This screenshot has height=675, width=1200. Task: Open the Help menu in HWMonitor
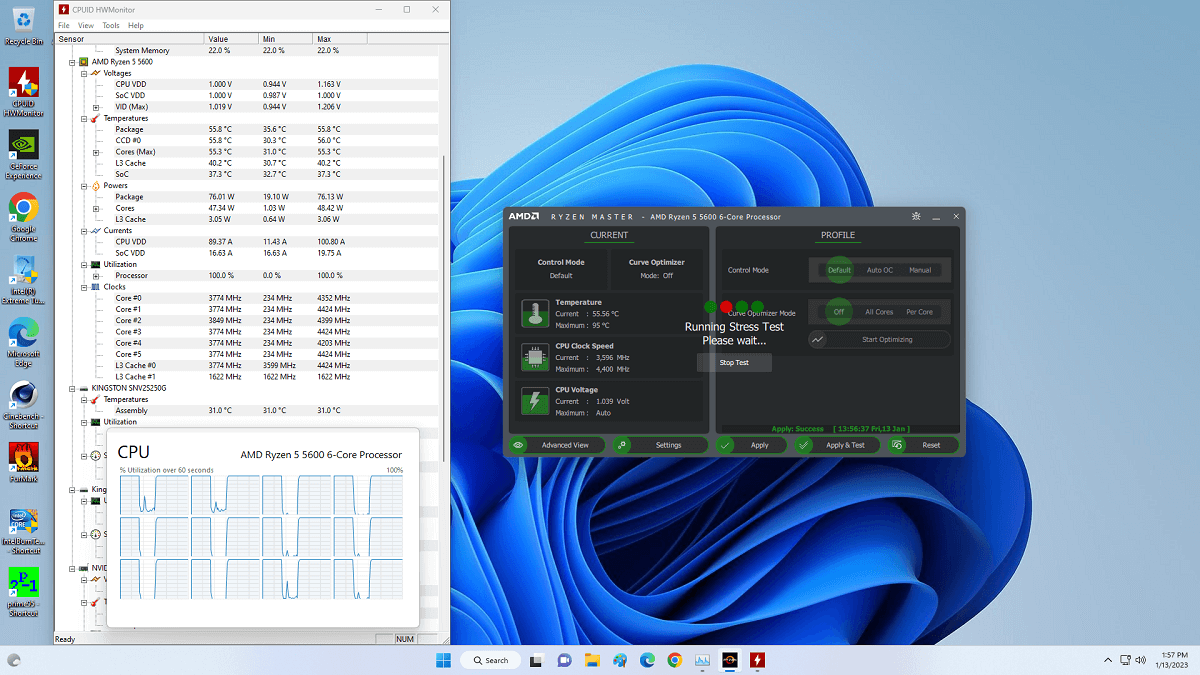(x=136, y=25)
